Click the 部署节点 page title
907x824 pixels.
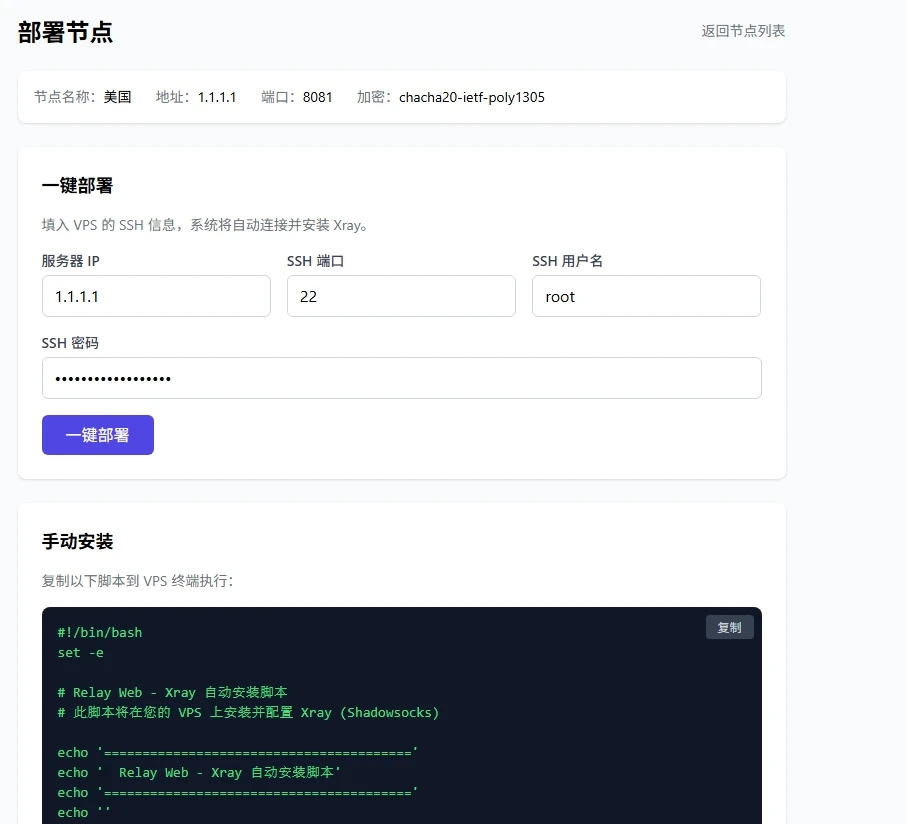(65, 32)
